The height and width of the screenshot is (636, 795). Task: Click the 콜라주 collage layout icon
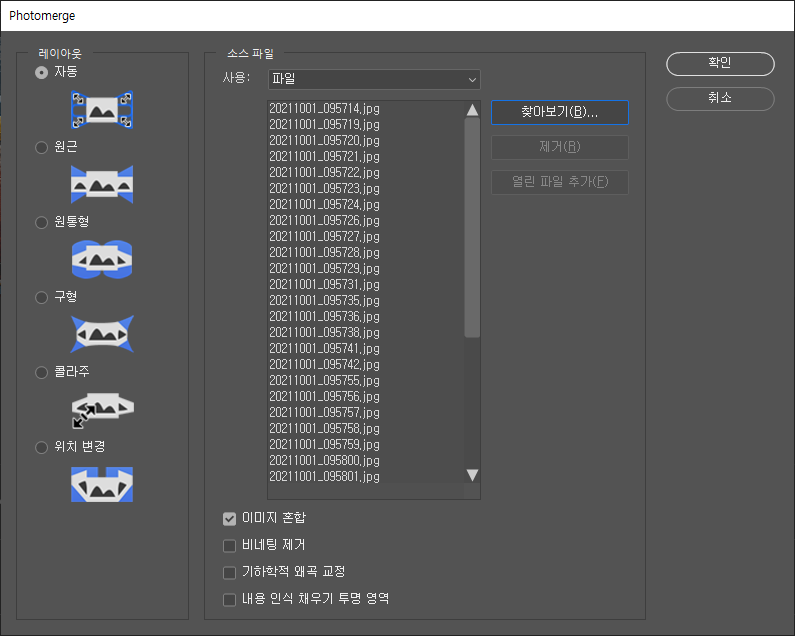[x=102, y=409]
